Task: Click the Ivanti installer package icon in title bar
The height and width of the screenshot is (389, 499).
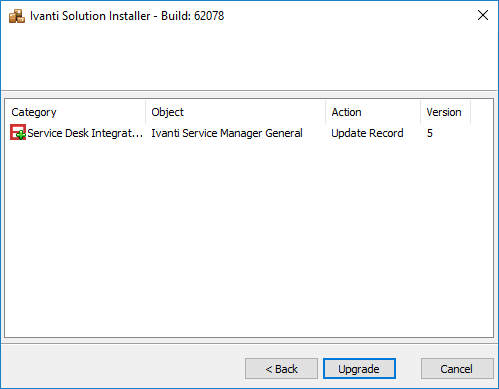Action: pyautogui.click(x=17, y=16)
